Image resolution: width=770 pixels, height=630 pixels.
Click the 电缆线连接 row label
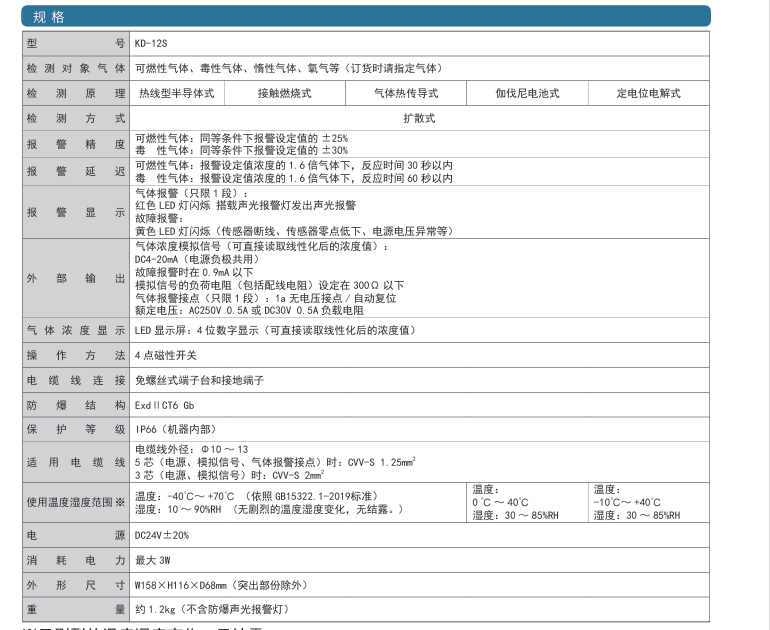click(76, 380)
